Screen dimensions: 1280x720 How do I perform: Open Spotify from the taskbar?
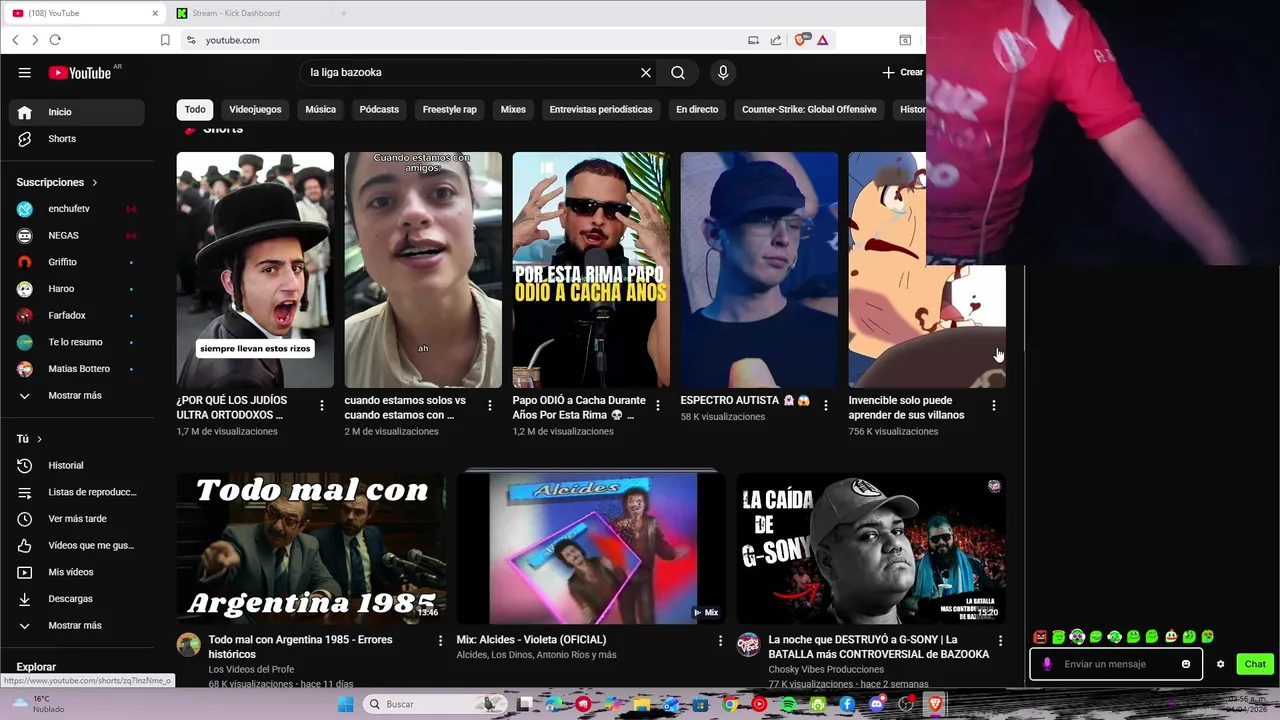tap(788, 704)
